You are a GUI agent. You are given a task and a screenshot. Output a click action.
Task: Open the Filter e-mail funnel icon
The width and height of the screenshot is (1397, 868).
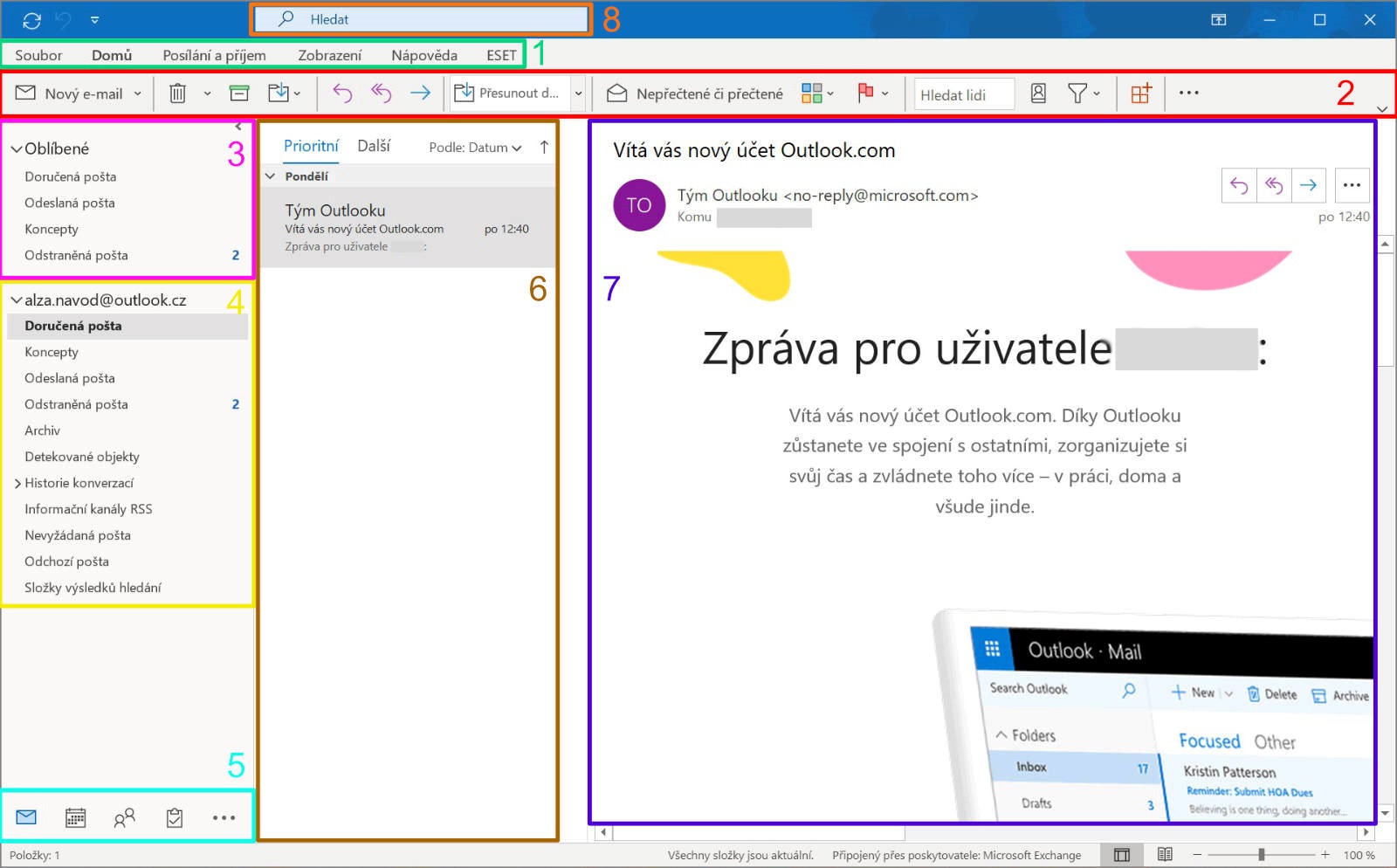coord(1084,93)
